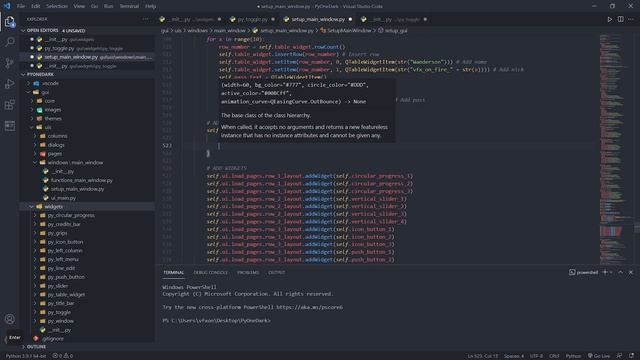Viewport: 640px width, 360px height.
Task: Click the Ln 523 cursor position indicator
Action: [482, 356]
